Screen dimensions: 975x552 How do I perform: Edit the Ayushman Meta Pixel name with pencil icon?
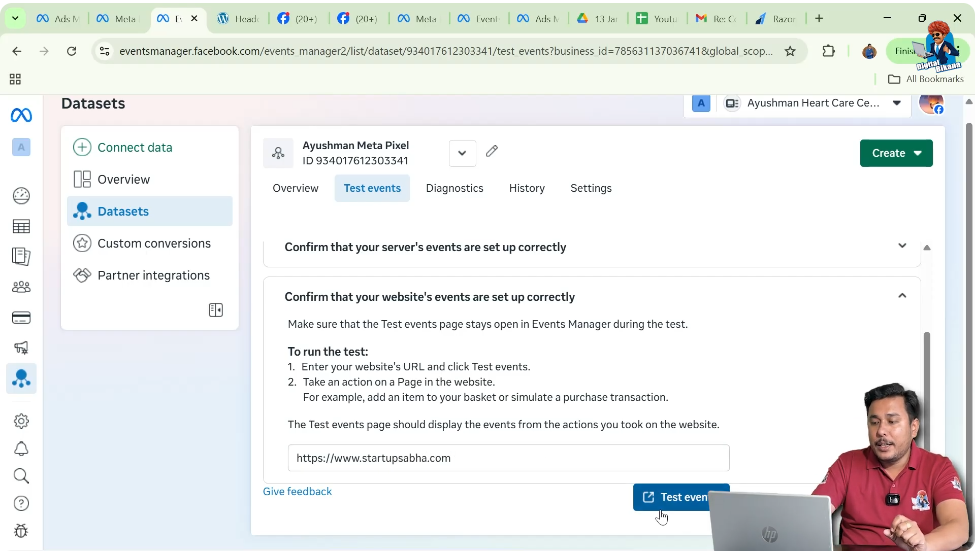492,151
